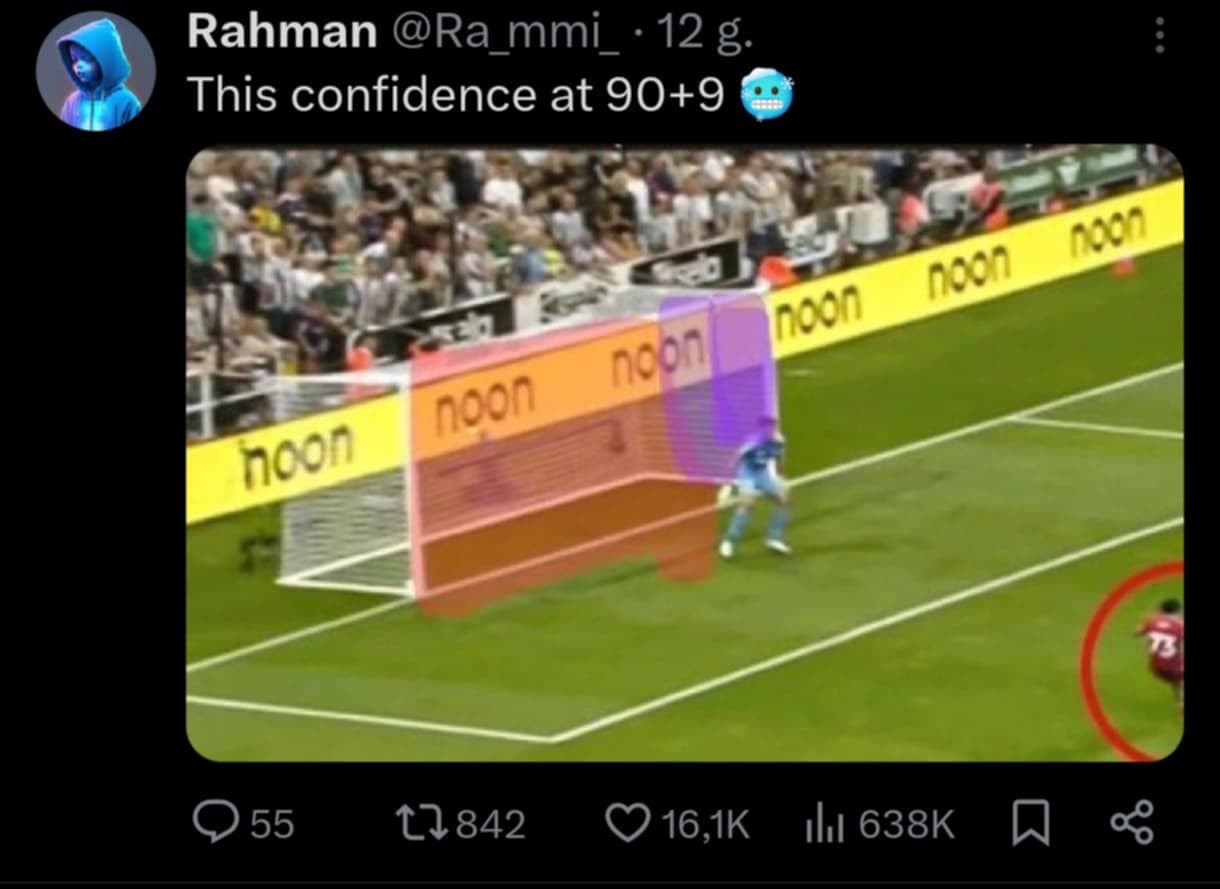This screenshot has width=1220, height=889.
Task: Click the share icon
Action: pyautogui.click(x=1132, y=823)
